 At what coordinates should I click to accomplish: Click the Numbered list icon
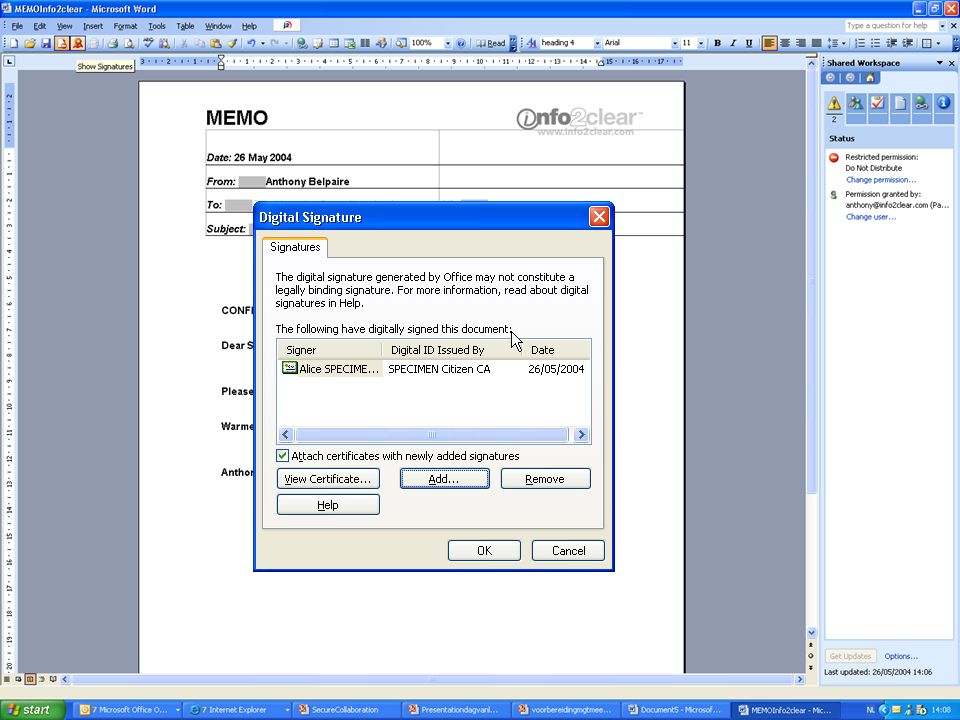pyautogui.click(x=860, y=43)
